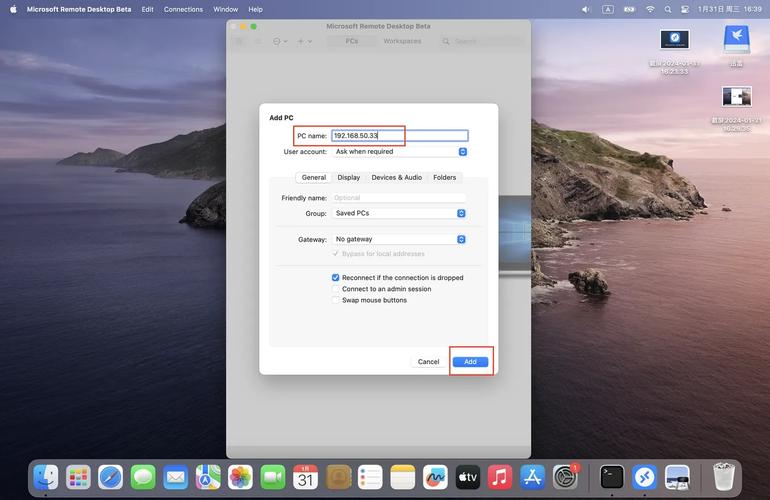
Task: Open the Gateway dropdown
Action: (400, 239)
